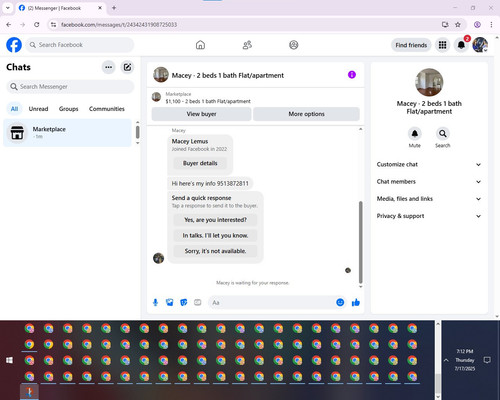Send quick response 'In talks. I'll let you know.'
500x400 pixels.
(x=215, y=235)
